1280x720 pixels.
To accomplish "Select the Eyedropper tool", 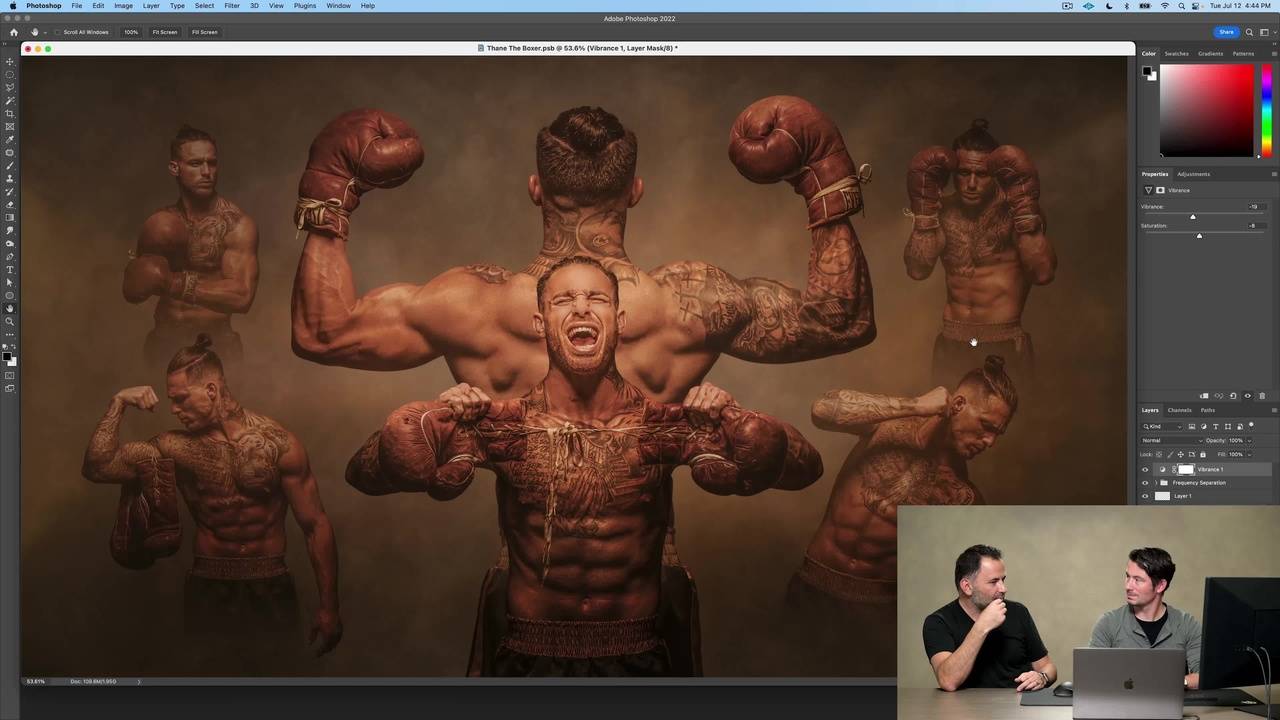I will point(10,140).
